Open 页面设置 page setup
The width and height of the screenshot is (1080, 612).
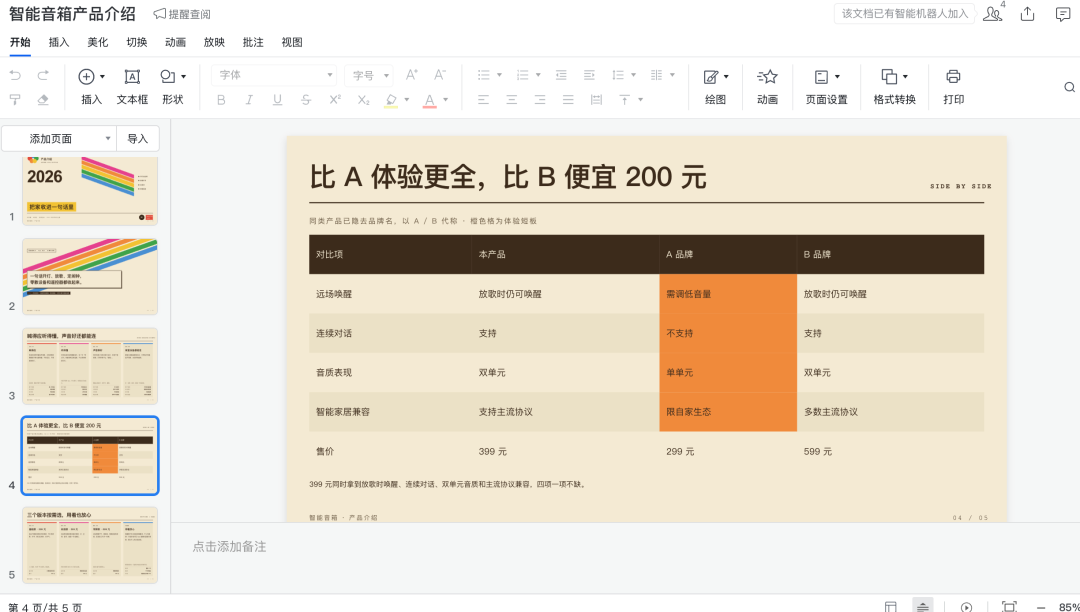(827, 87)
